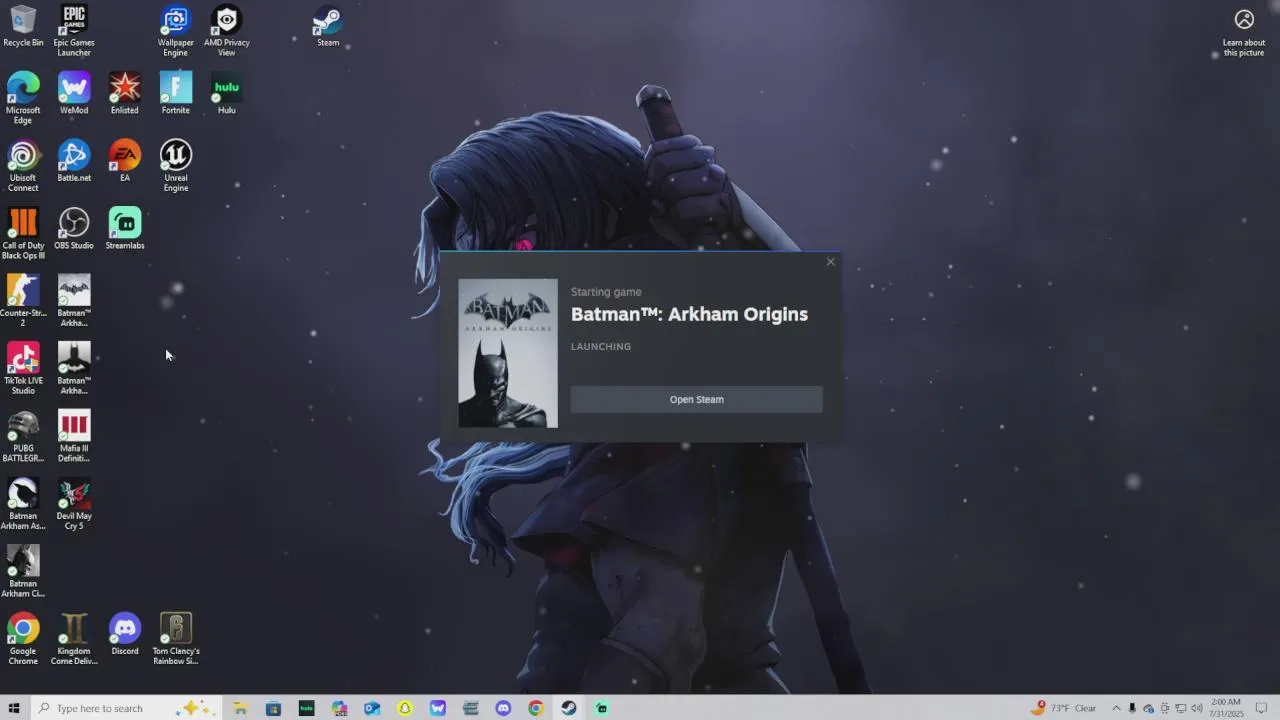Select the Mafia III Definitive desktop icon
Viewport: 1280px width, 720px height.
coord(74,436)
